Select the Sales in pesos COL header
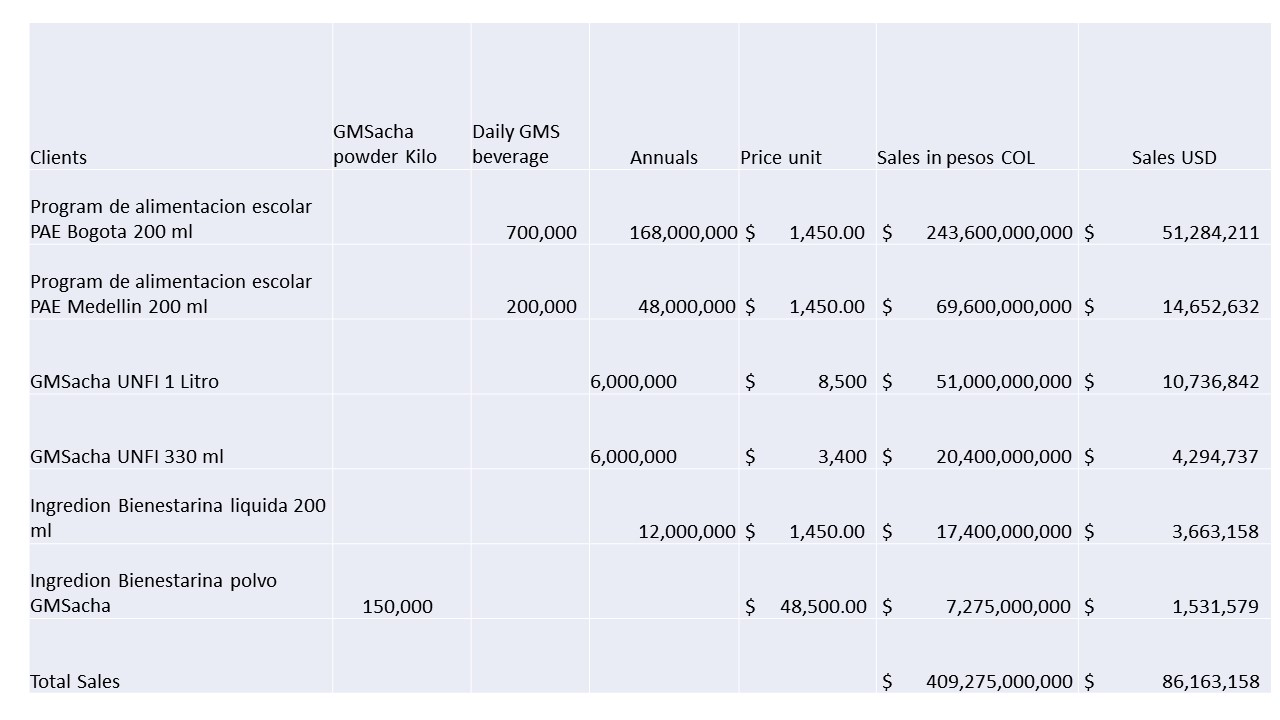This screenshot has width=1280, height=720. [x=955, y=157]
